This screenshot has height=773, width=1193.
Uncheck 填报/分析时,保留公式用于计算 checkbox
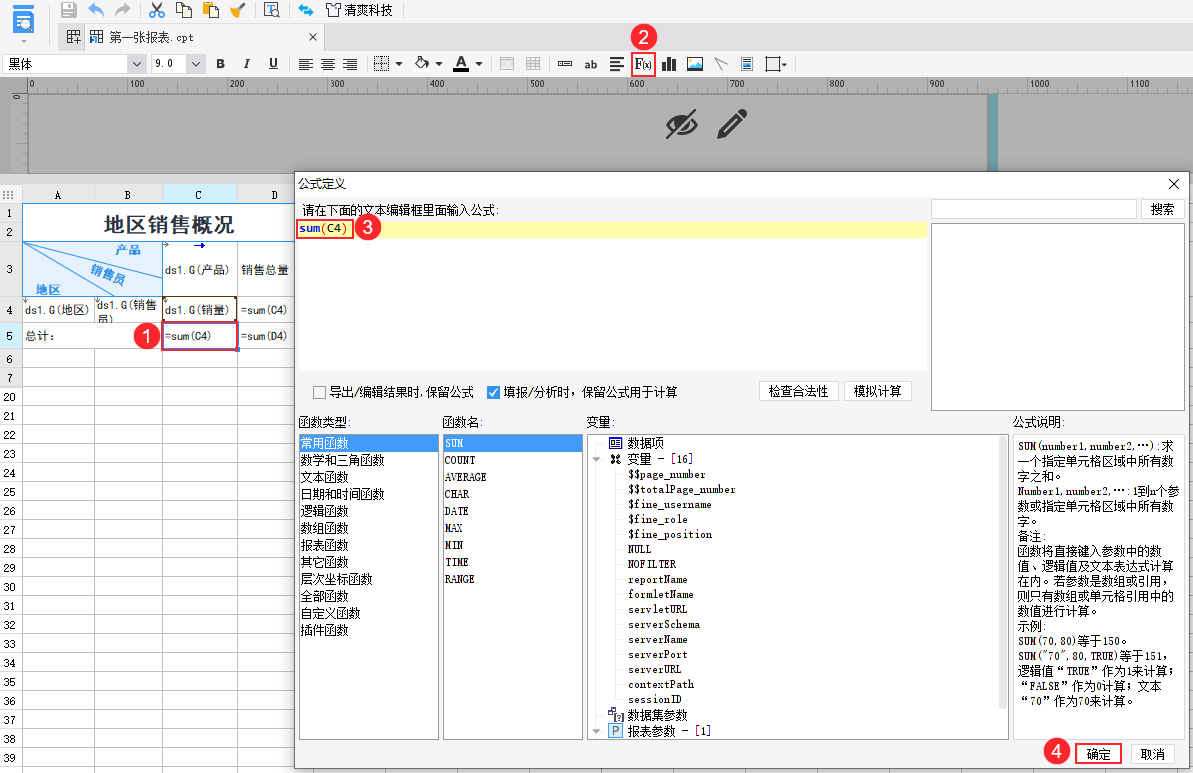(x=493, y=392)
